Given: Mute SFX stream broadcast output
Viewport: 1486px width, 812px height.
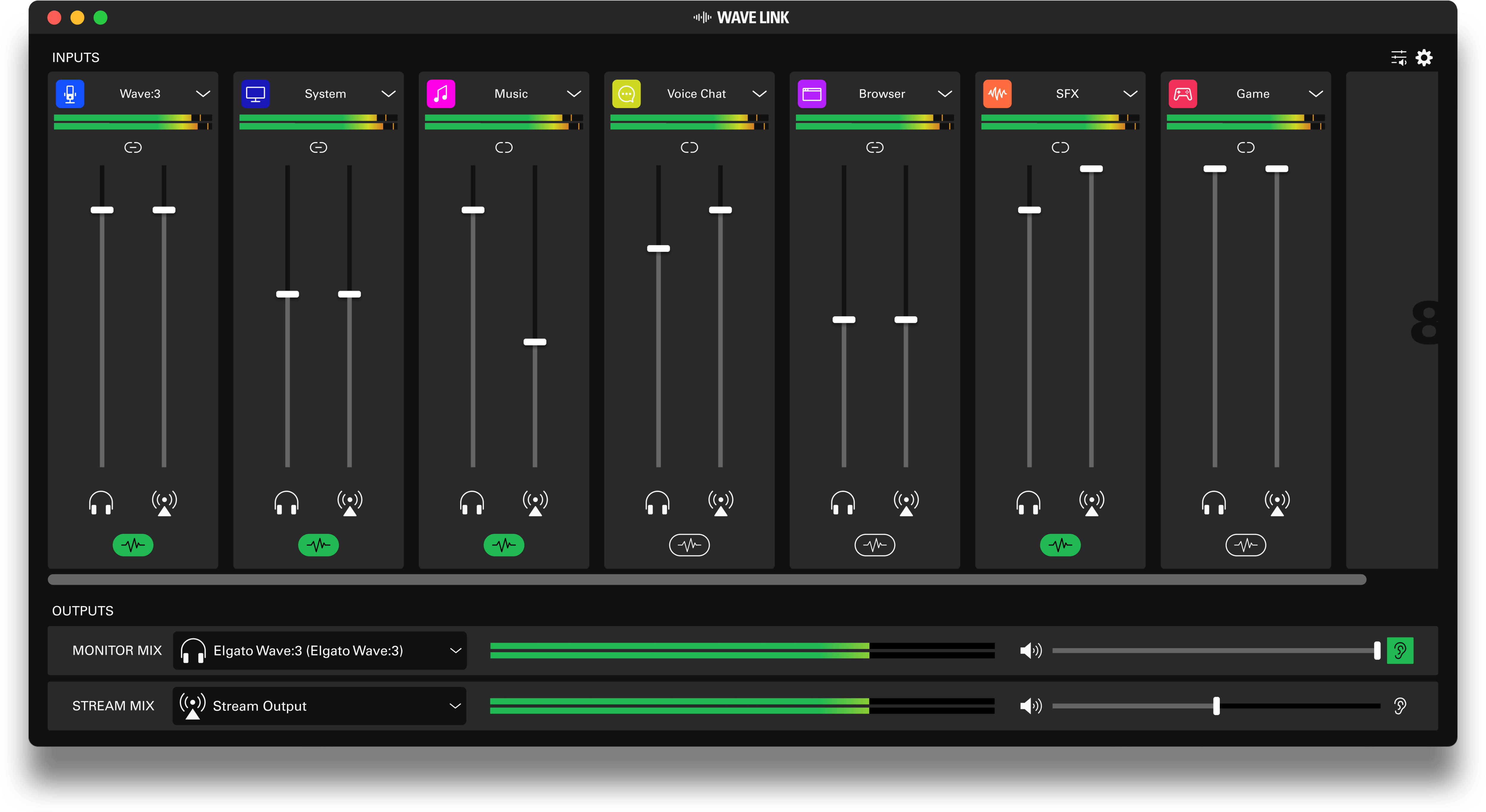Looking at the screenshot, I should click(1091, 503).
